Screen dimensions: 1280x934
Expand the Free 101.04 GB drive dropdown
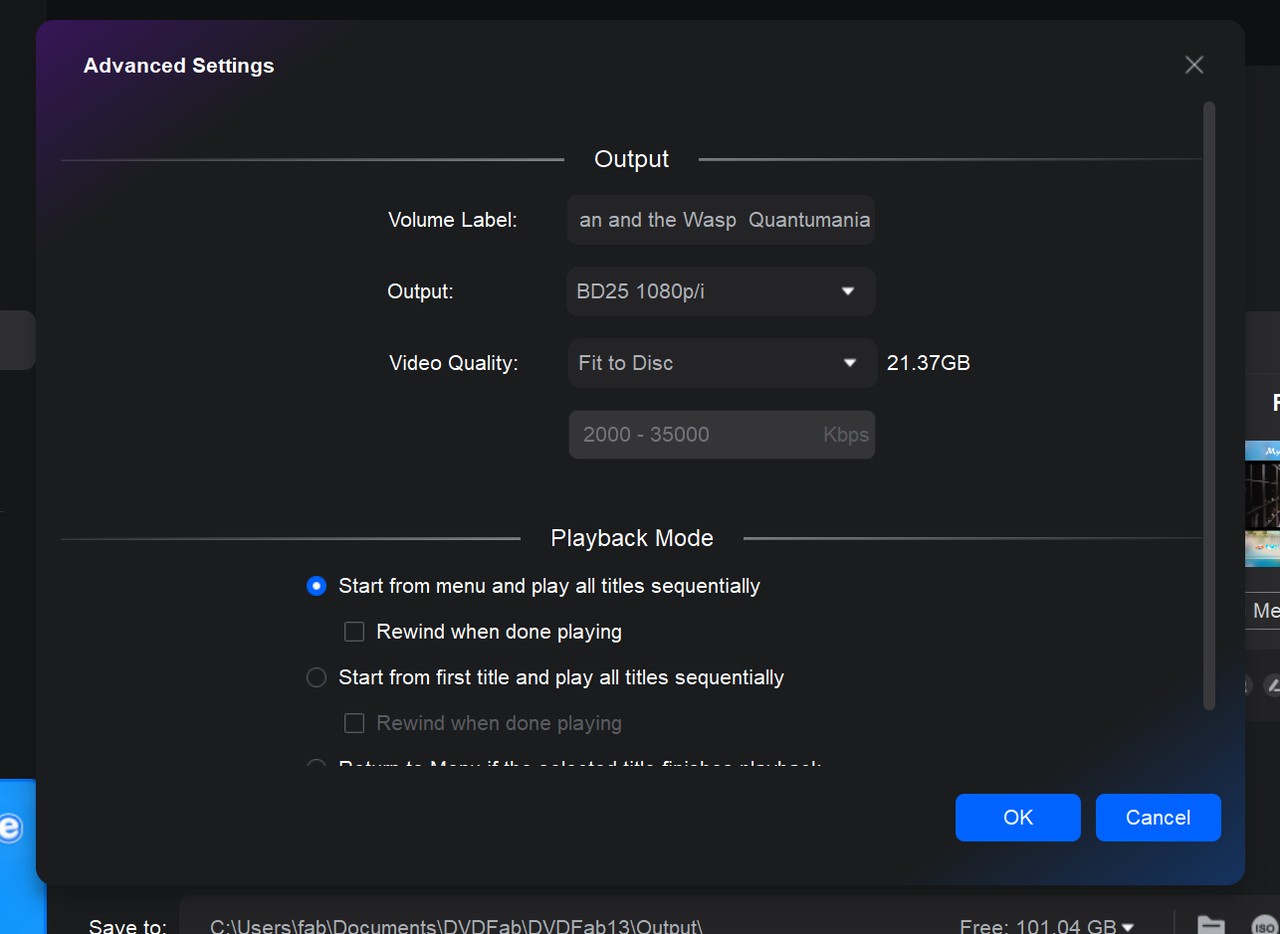tap(1130, 927)
